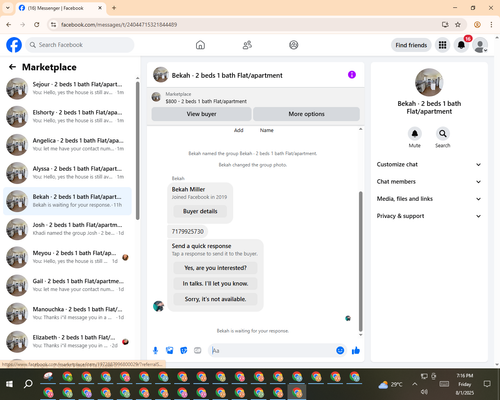
Task: Open Sejour conversation in Marketplace list
Action: click(x=67, y=88)
